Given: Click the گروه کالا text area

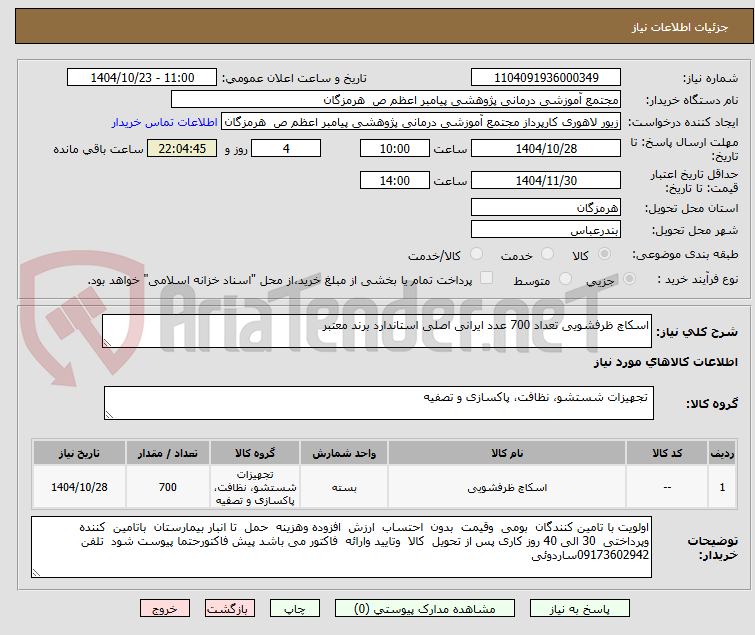Looking at the screenshot, I should click(x=378, y=403).
